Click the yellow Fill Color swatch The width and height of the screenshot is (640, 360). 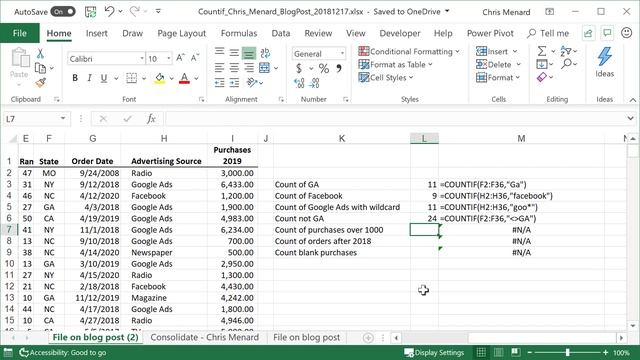160,78
